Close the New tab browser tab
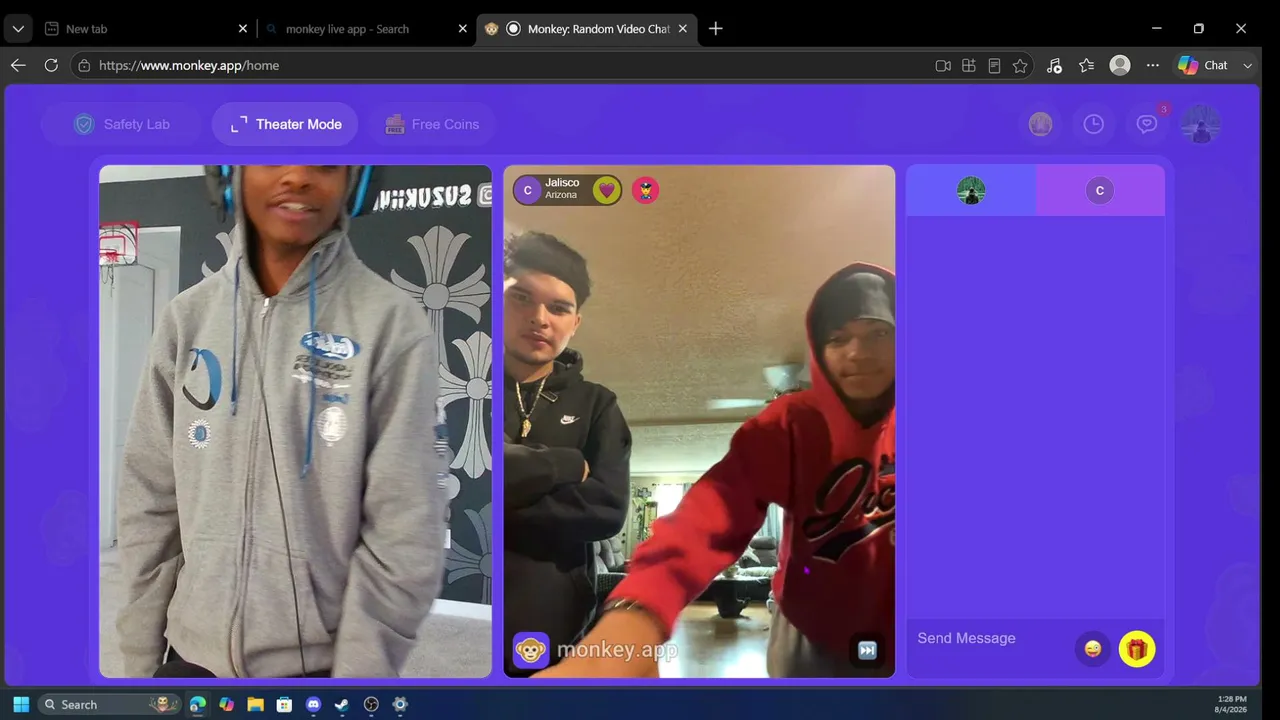1280x720 pixels. click(x=242, y=29)
